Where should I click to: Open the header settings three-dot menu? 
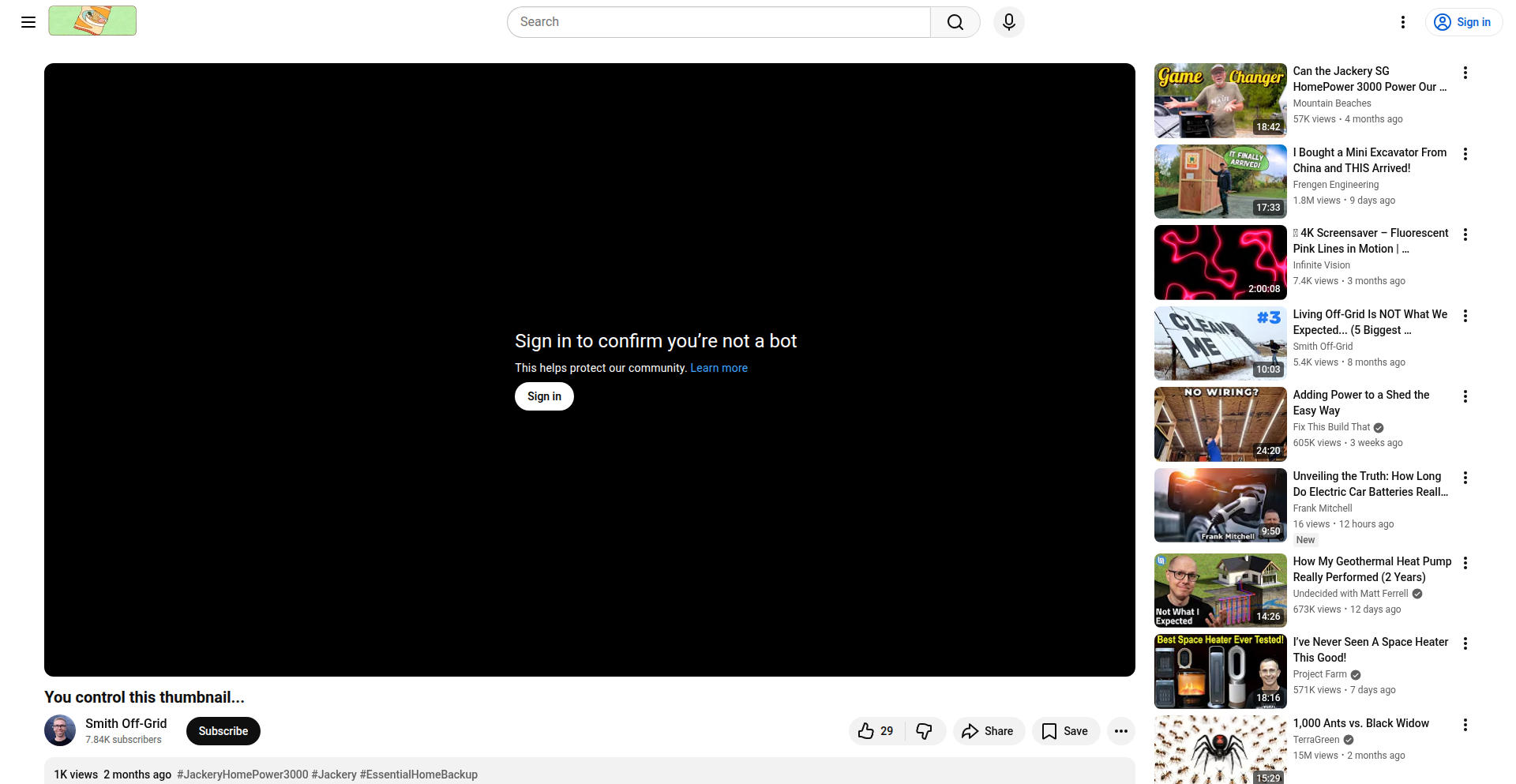[1403, 22]
